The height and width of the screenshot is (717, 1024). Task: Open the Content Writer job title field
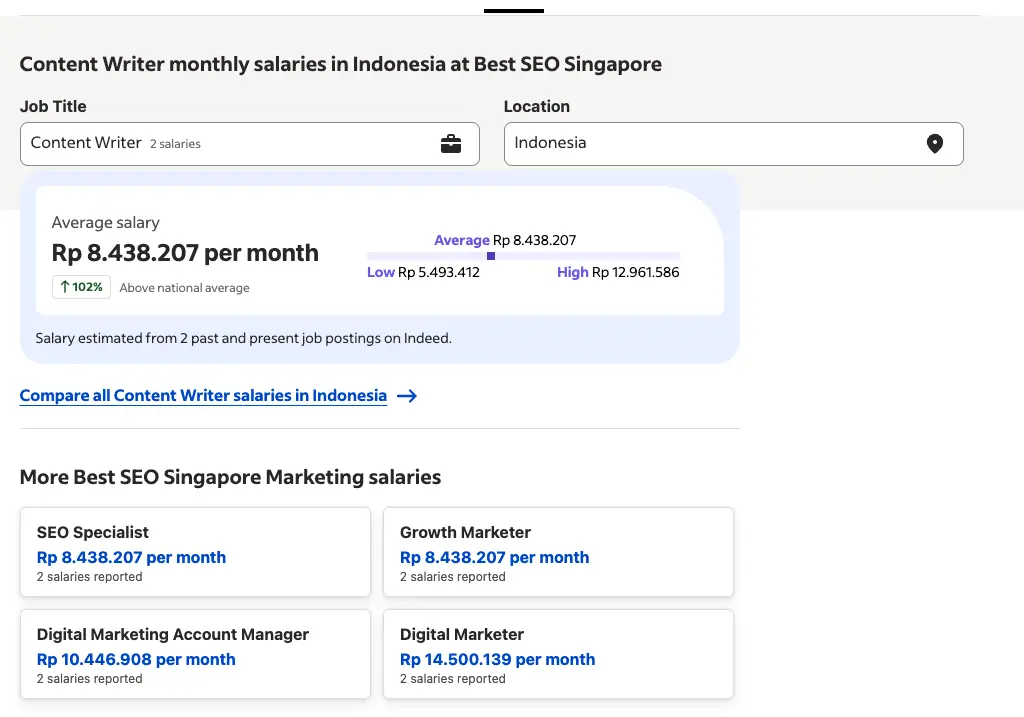point(249,144)
